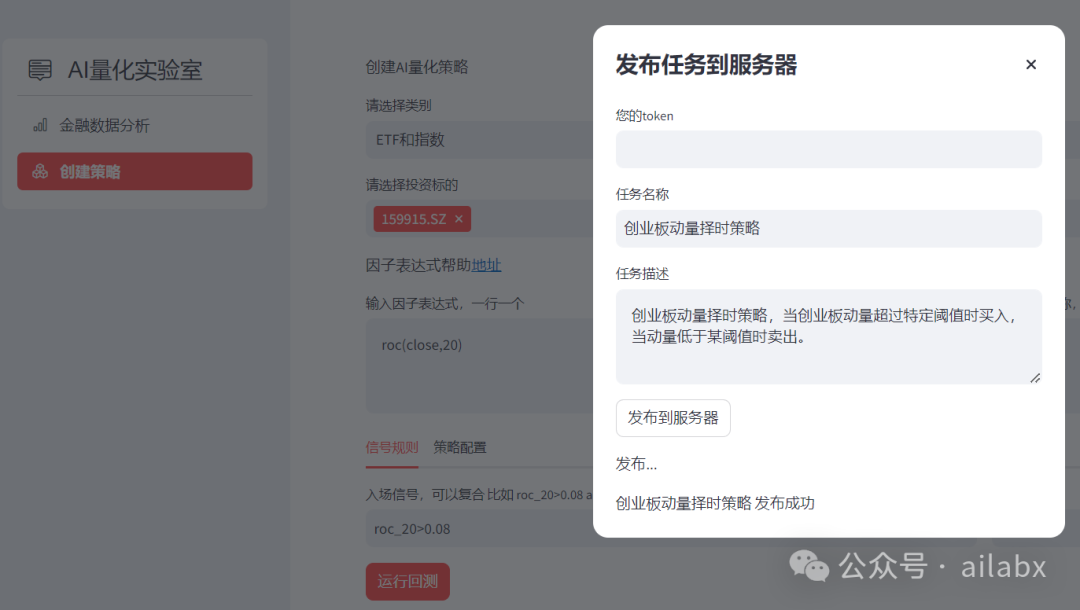Run backtest via 运行回测 button
Viewport: 1080px width, 610px height.
pos(408,580)
